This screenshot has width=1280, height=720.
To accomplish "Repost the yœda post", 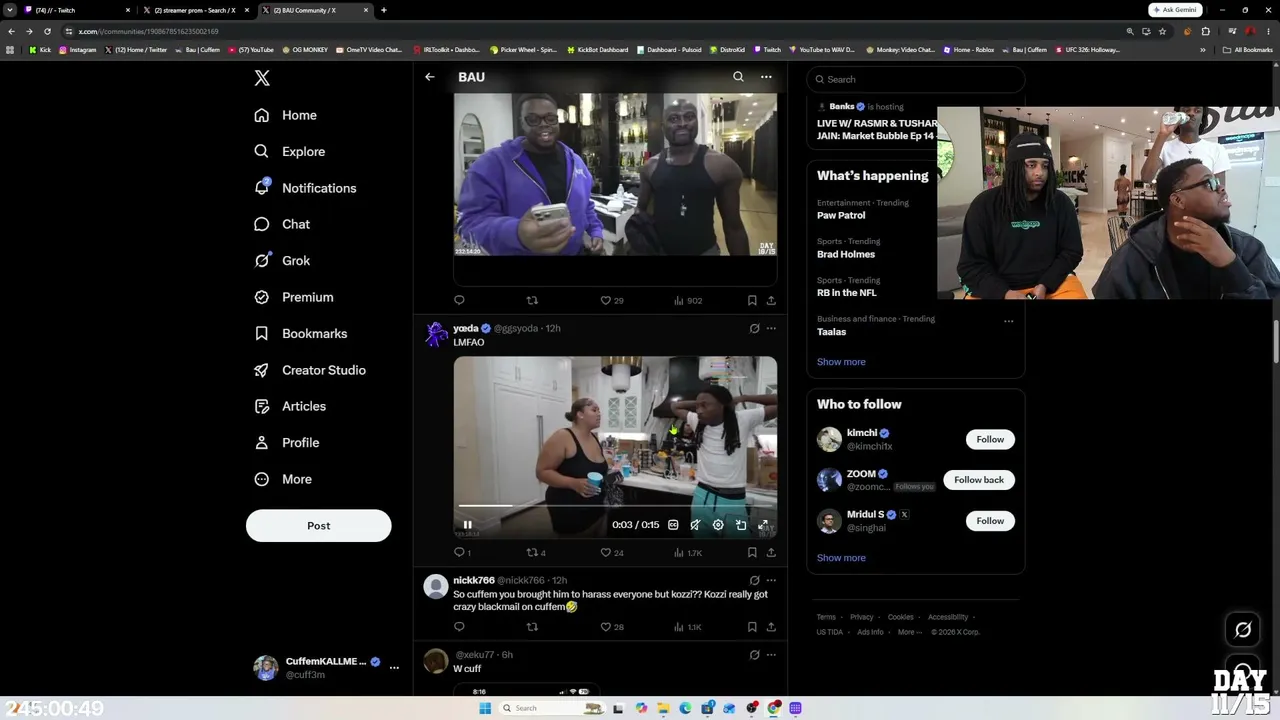I will [x=535, y=552].
